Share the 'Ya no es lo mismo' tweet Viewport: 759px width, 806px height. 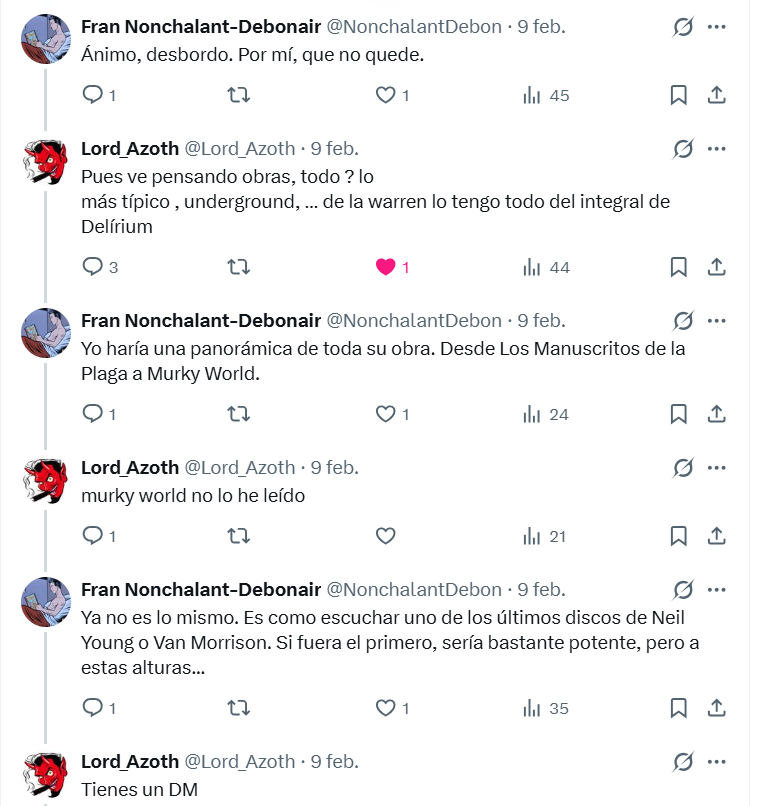716,708
